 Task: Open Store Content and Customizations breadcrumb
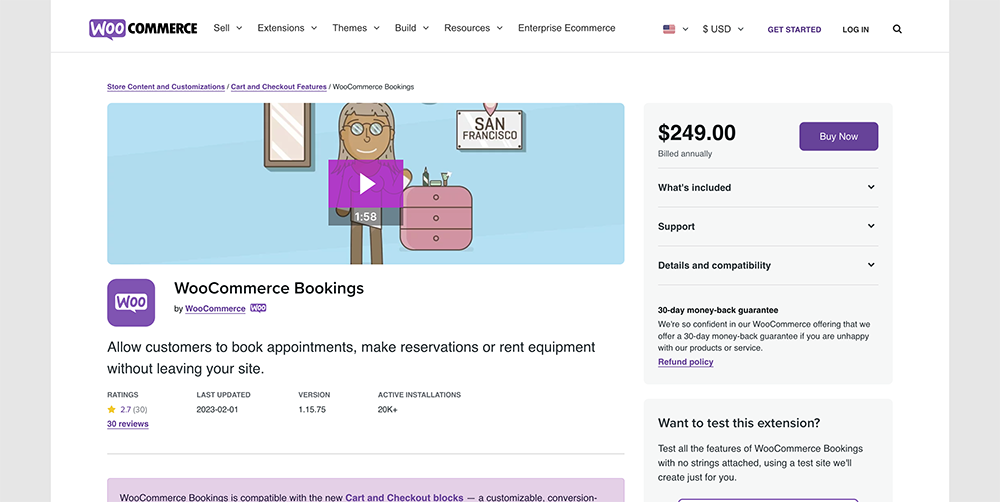click(166, 87)
